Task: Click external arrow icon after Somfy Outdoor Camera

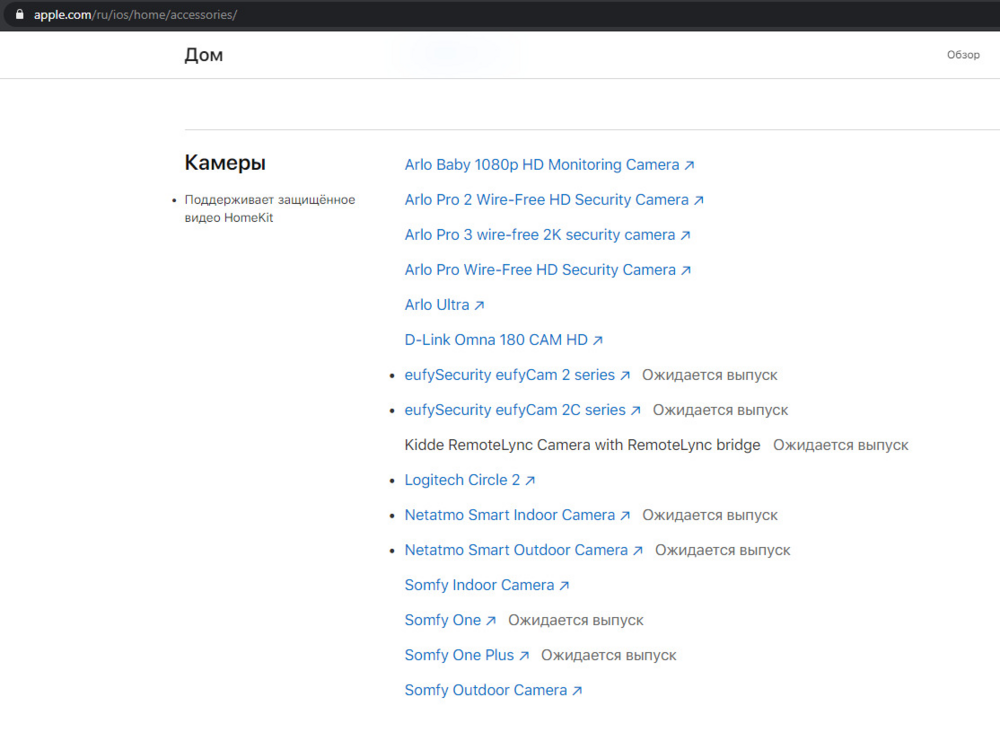Action: [577, 691]
